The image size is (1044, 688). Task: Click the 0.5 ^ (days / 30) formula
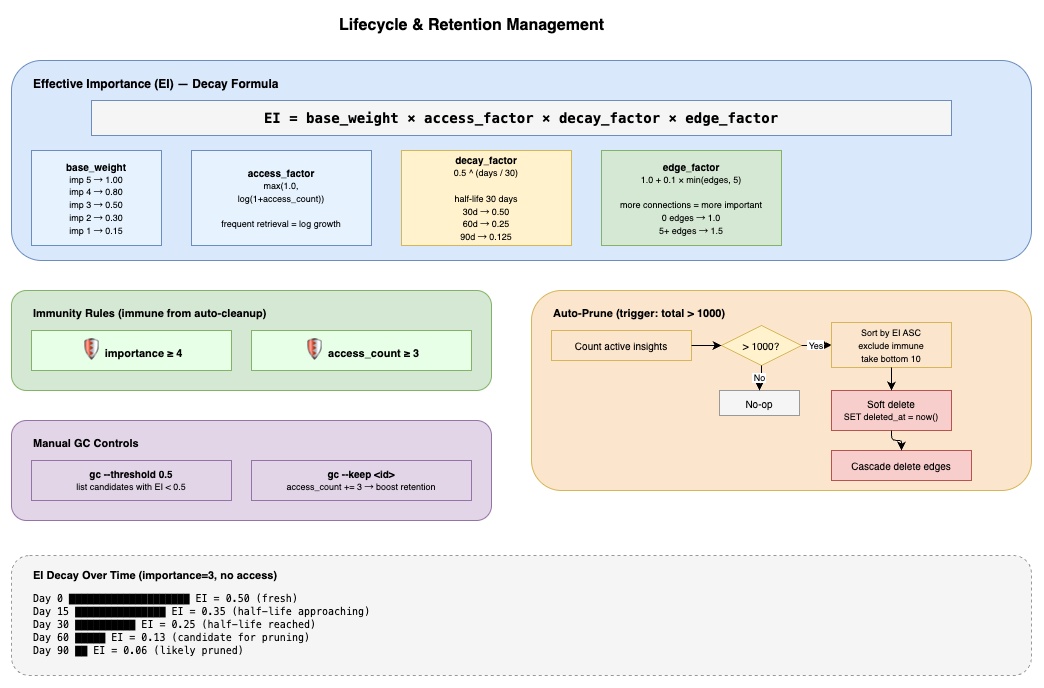pos(486,173)
